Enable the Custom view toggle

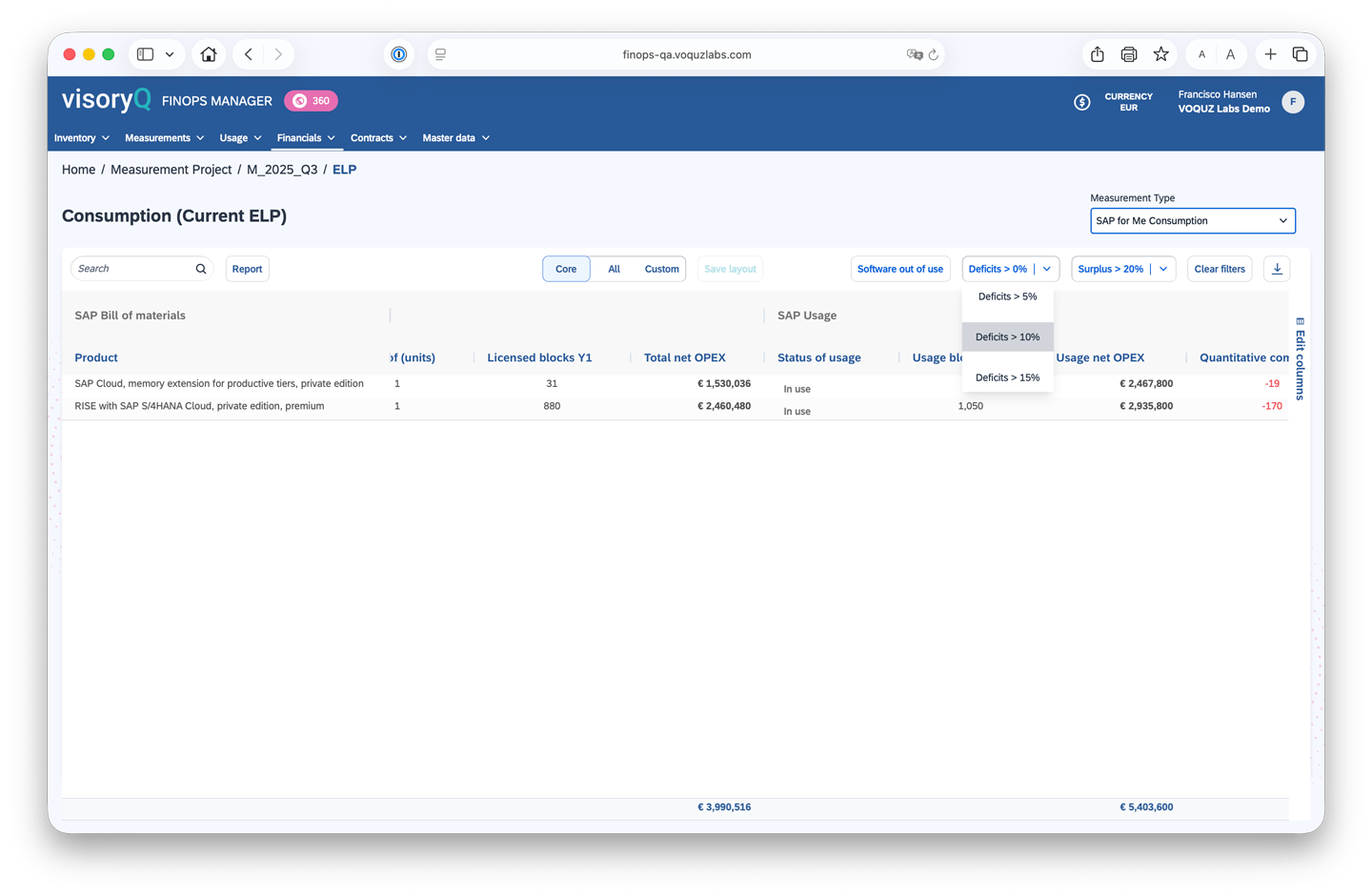click(661, 269)
